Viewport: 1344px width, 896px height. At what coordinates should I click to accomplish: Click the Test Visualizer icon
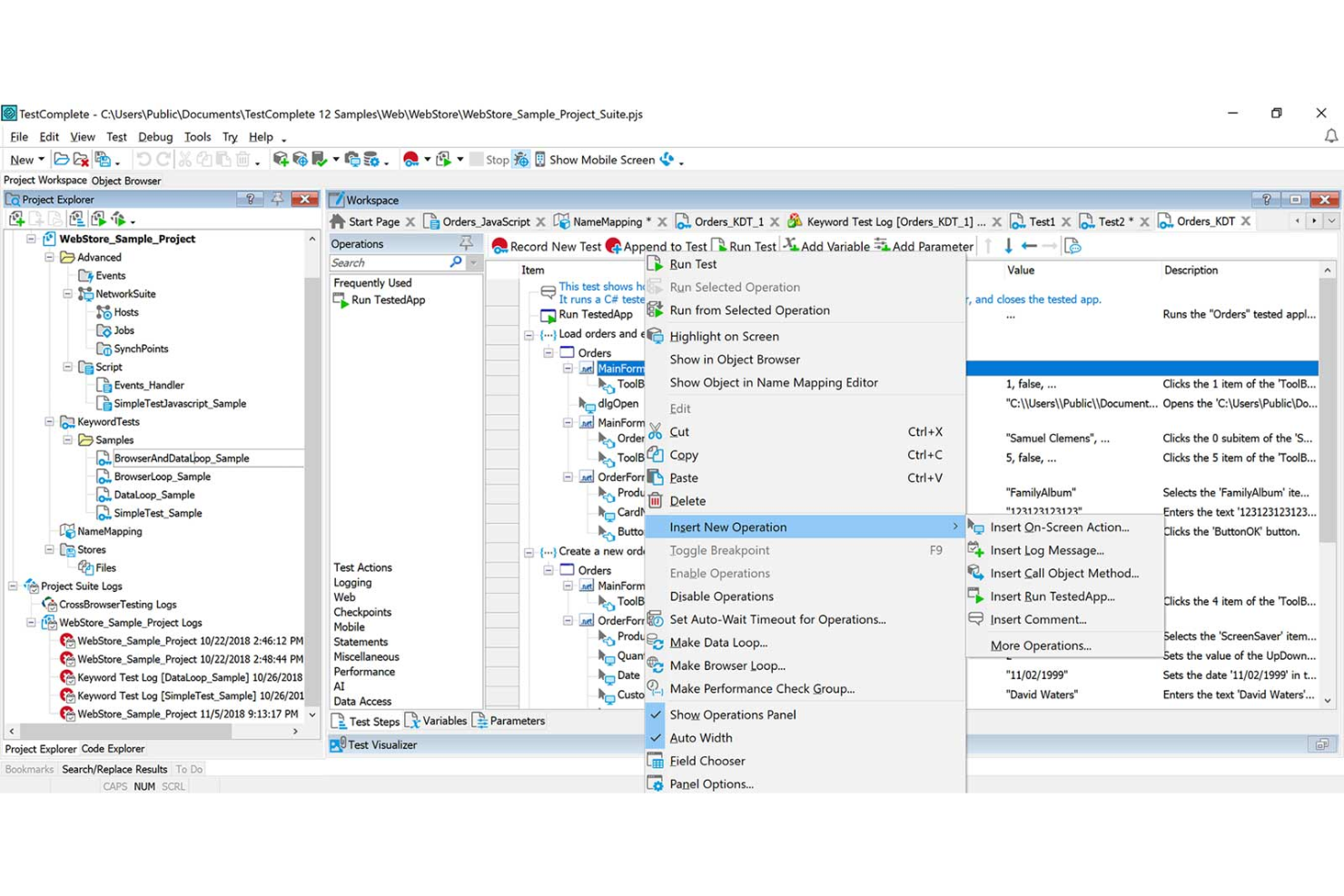[x=337, y=744]
